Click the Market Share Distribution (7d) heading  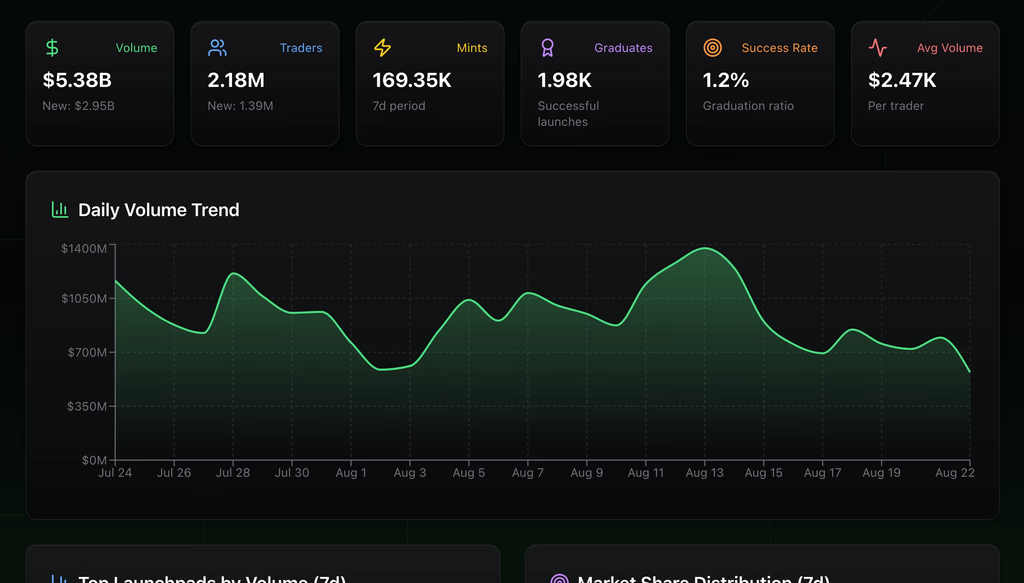click(704, 579)
